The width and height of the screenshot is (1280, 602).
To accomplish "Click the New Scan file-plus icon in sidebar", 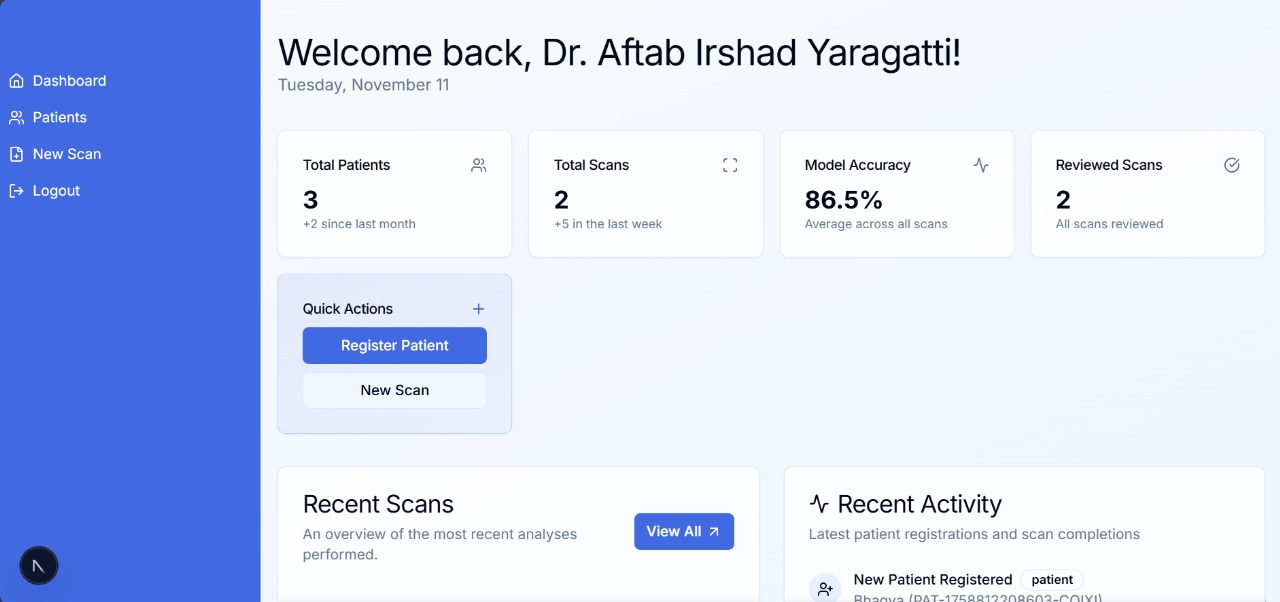I will coord(16,154).
